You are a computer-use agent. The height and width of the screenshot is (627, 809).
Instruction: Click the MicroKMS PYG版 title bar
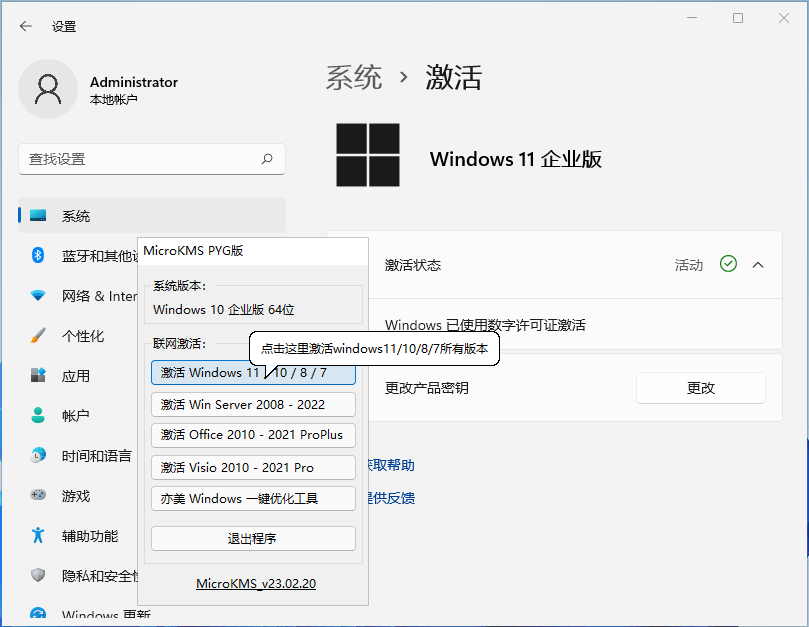[253, 251]
